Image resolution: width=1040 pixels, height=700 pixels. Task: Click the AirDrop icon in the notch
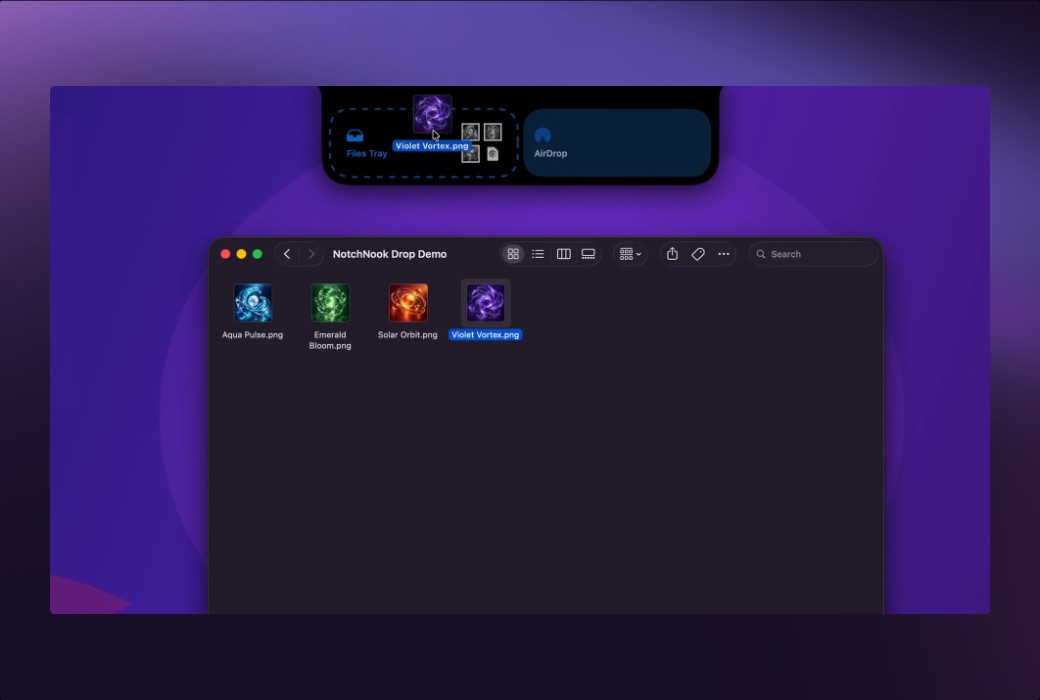tap(543, 136)
